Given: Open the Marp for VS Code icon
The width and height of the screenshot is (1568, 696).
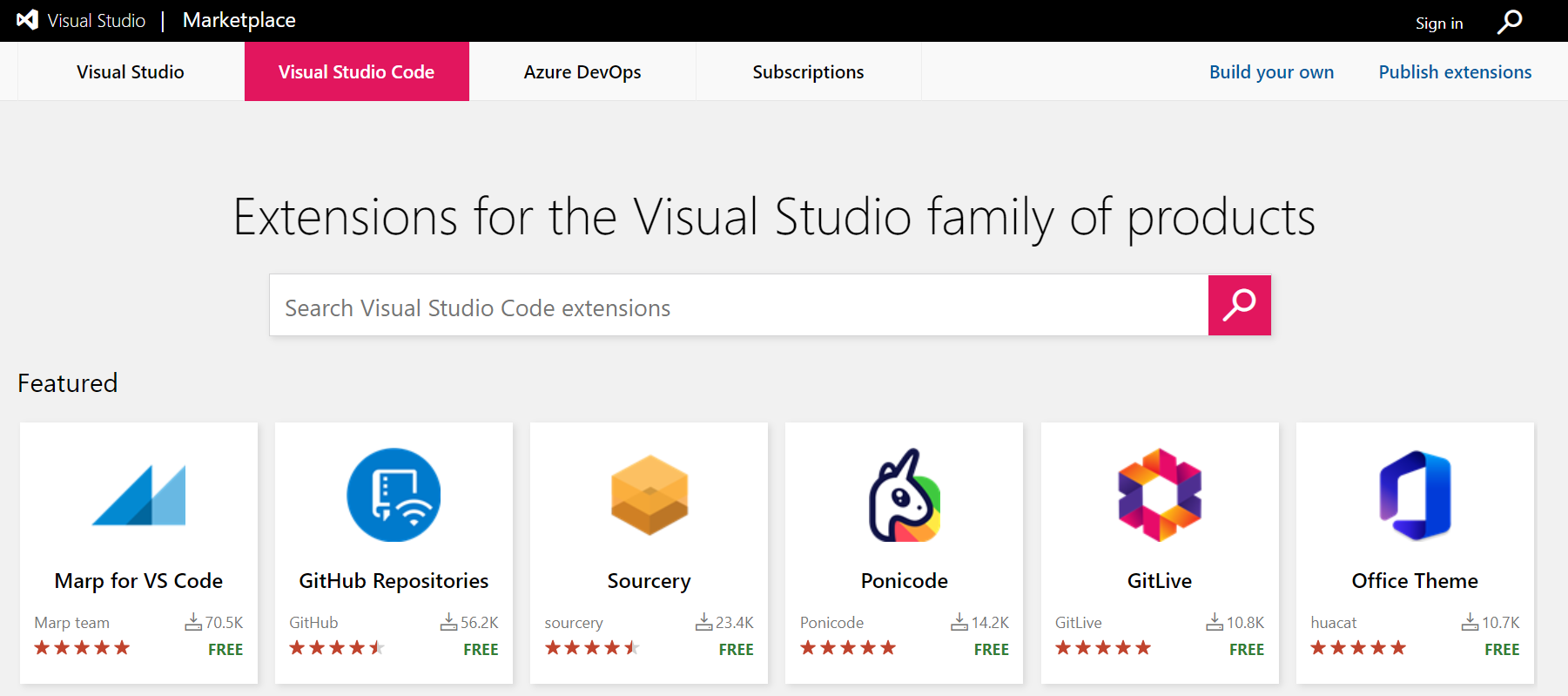Looking at the screenshot, I should click(x=139, y=495).
